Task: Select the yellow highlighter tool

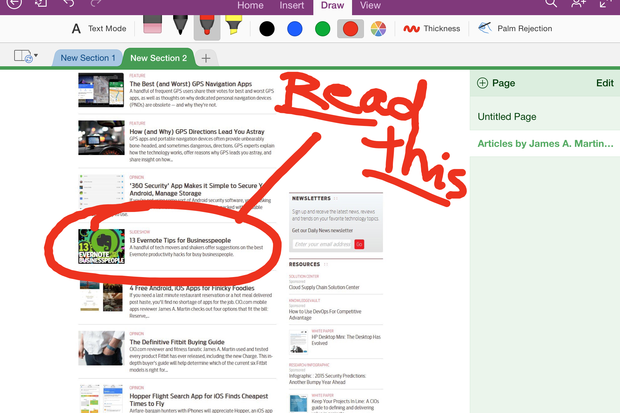Action: tap(234, 25)
